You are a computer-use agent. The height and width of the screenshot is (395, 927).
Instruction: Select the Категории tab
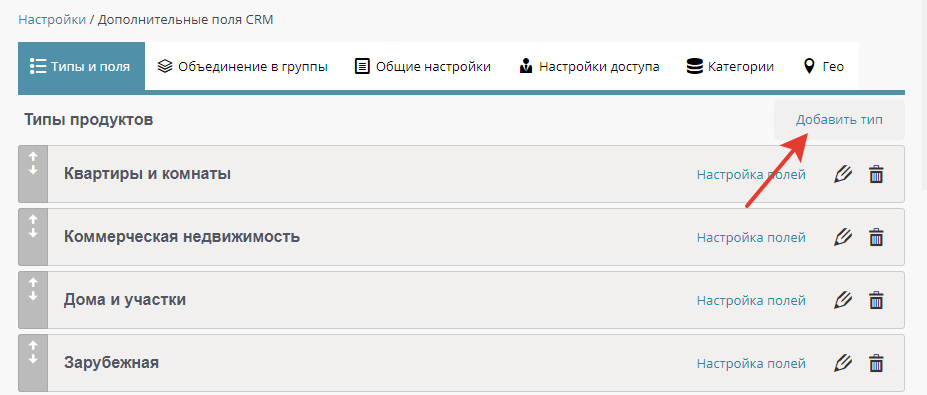click(x=730, y=66)
